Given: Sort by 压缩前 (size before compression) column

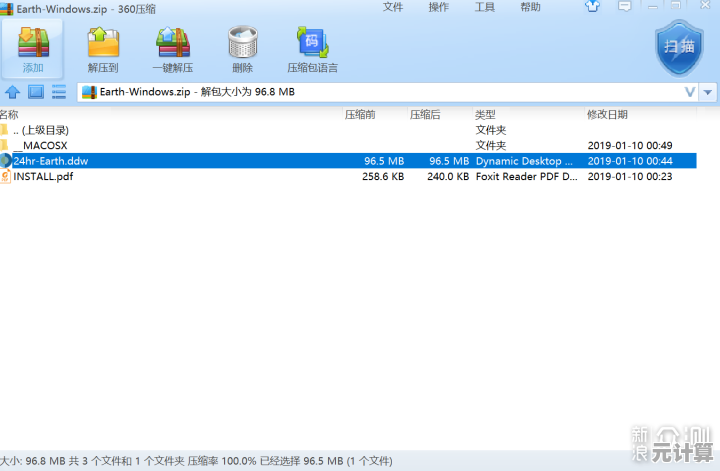Looking at the screenshot, I should tap(360, 115).
